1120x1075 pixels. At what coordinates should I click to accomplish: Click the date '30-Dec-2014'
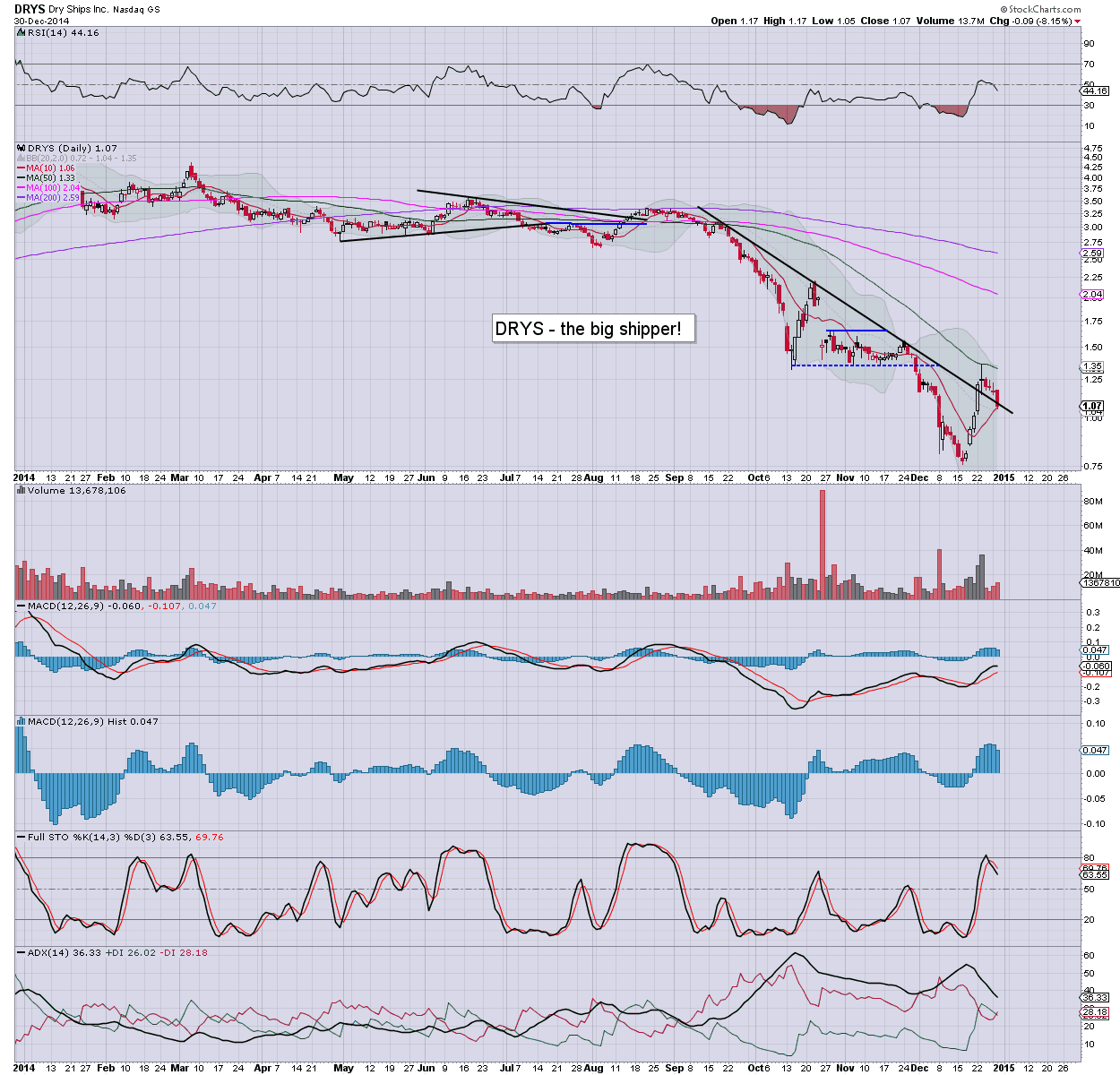pos(41,21)
